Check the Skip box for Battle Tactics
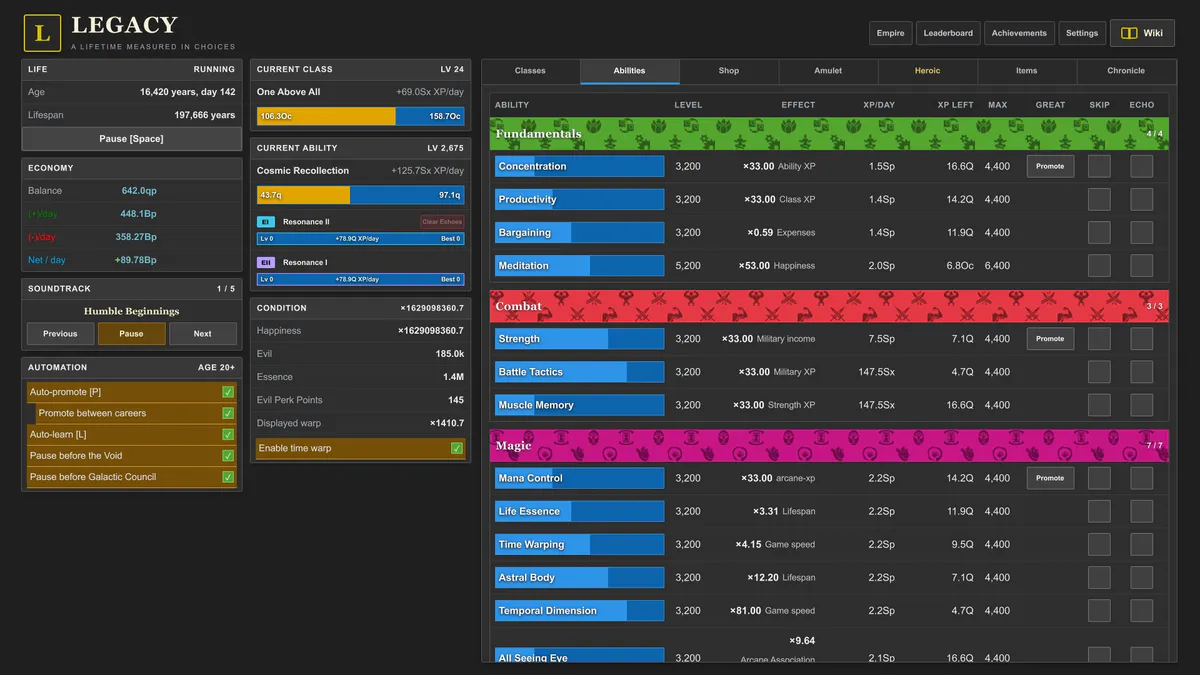Image resolution: width=1200 pixels, height=675 pixels. [x=1099, y=372]
